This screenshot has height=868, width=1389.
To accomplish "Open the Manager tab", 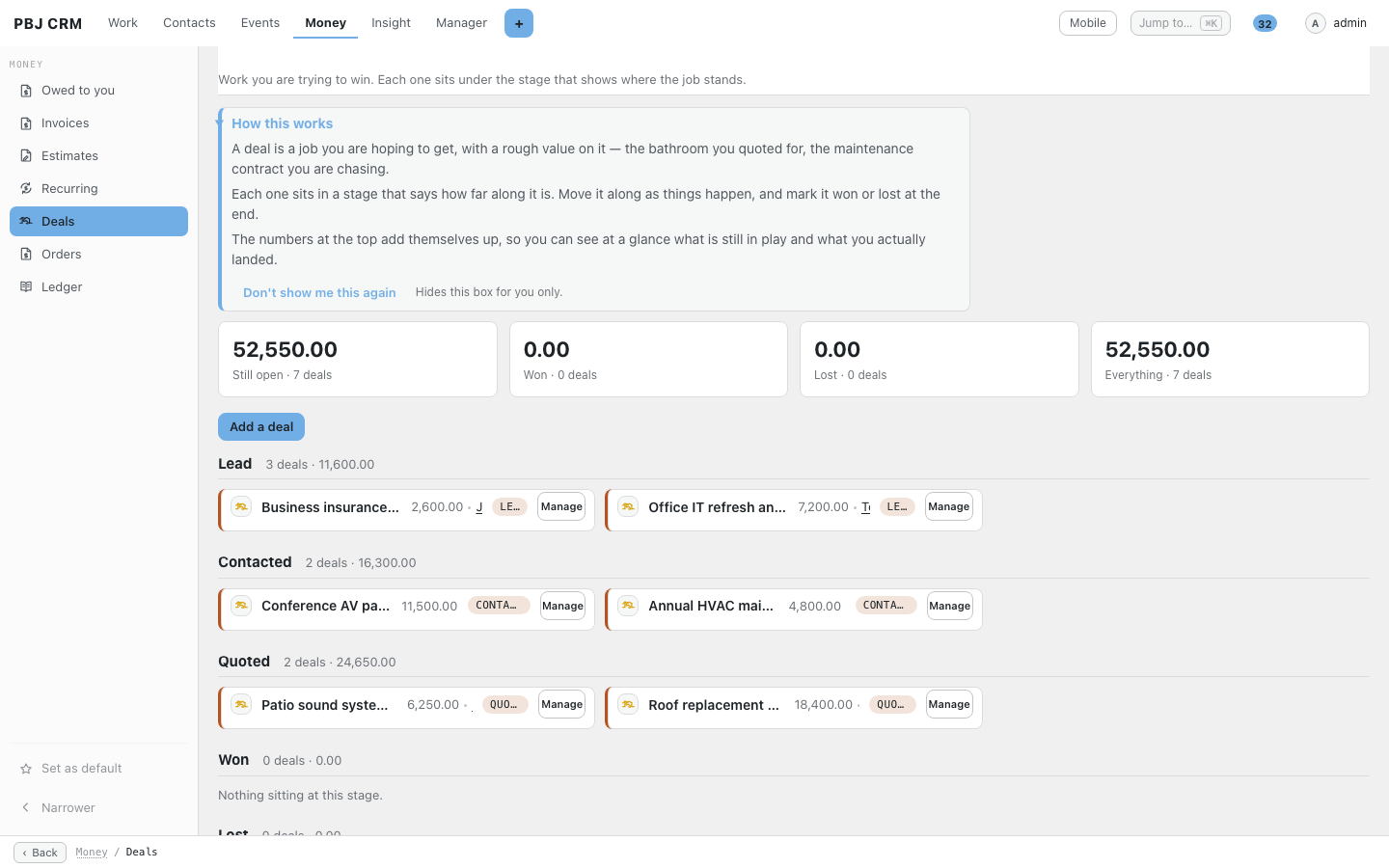I will (461, 23).
